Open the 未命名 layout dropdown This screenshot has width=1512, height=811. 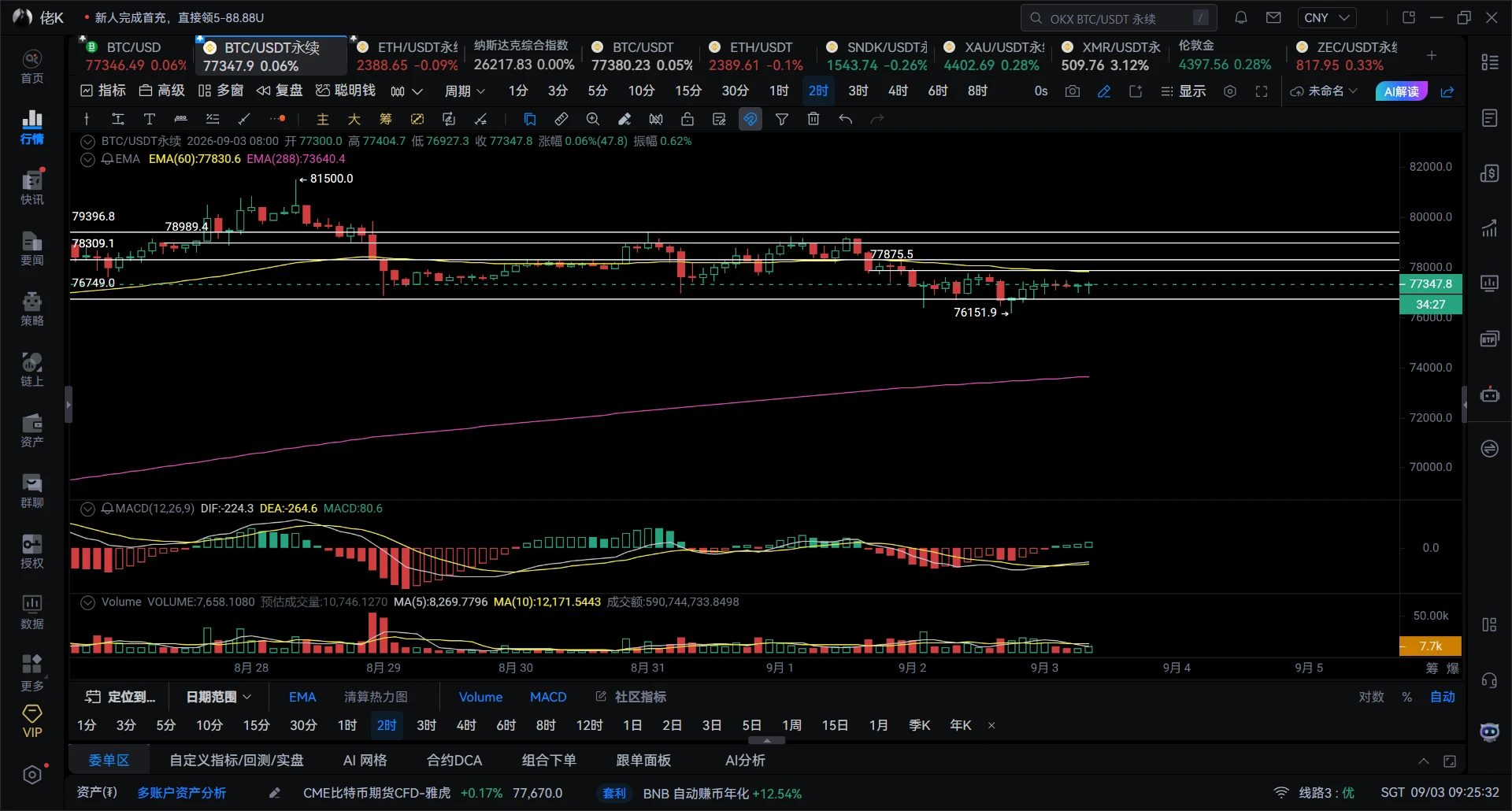click(x=1325, y=91)
